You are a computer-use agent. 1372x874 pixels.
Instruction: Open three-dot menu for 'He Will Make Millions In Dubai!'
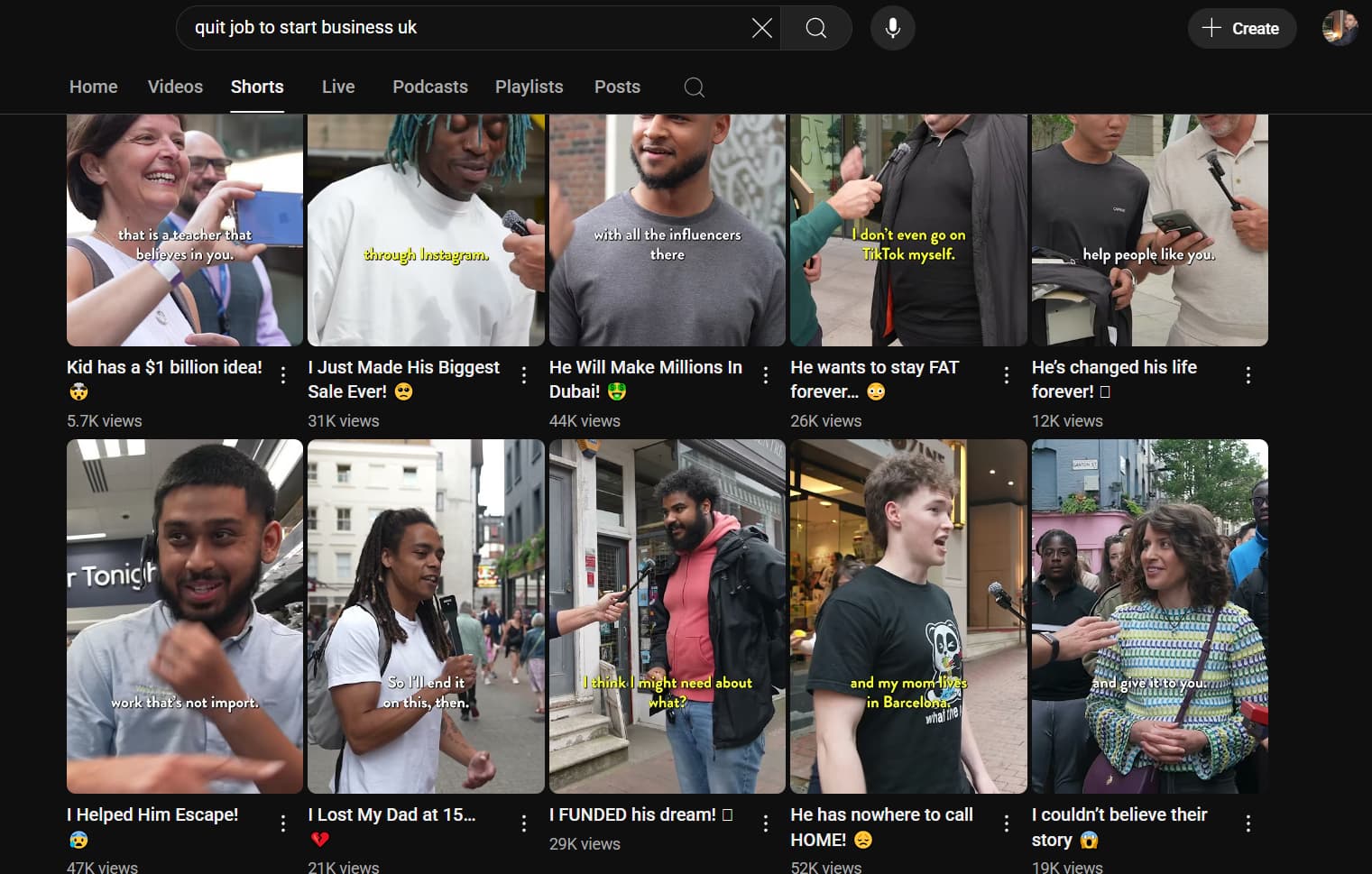coord(766,375)
